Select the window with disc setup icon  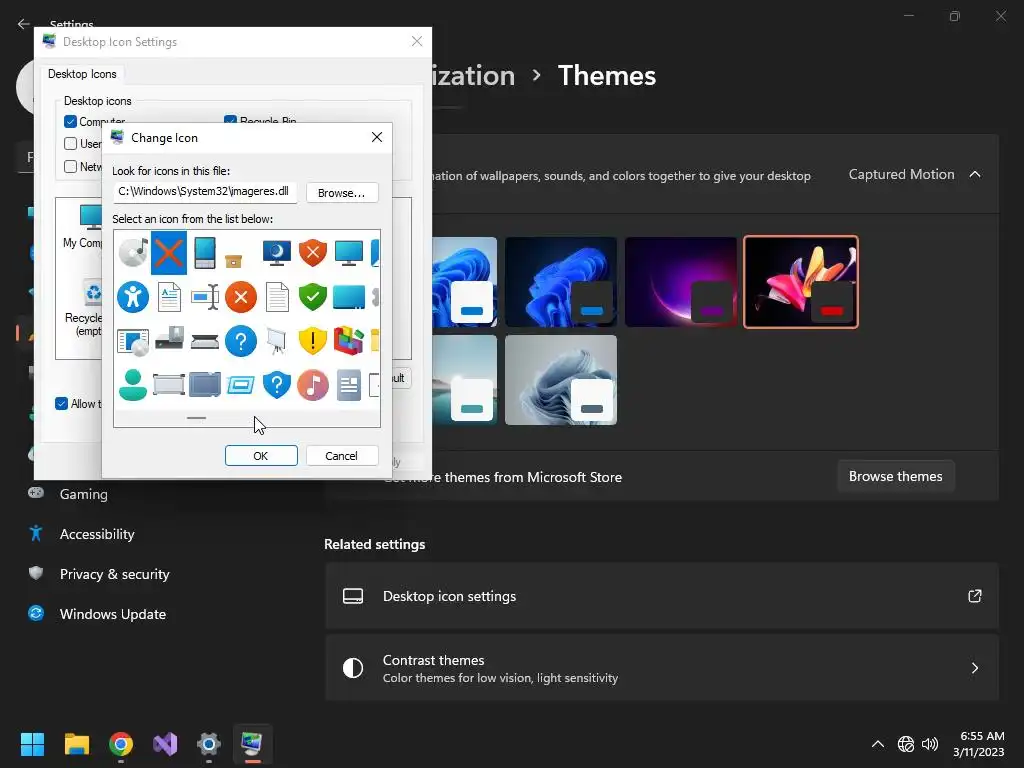pos(133,342)
